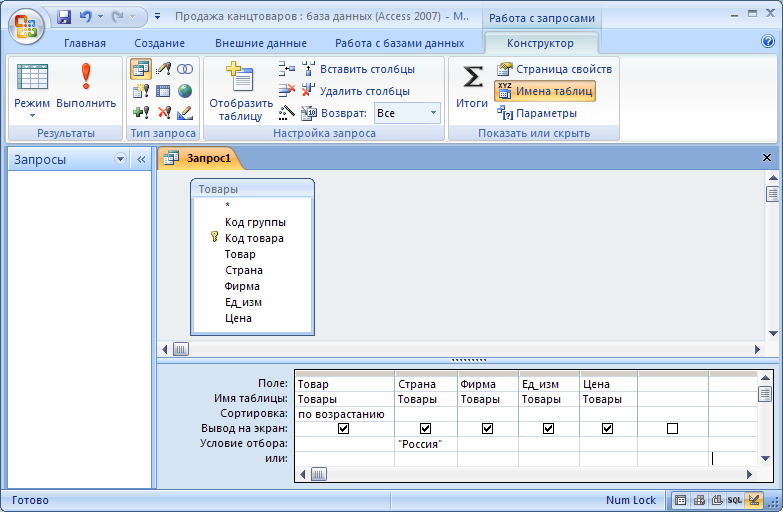Switch to PivotTable view in status bar
Screen dimensions: 783x512
click(x=699, y=500)
